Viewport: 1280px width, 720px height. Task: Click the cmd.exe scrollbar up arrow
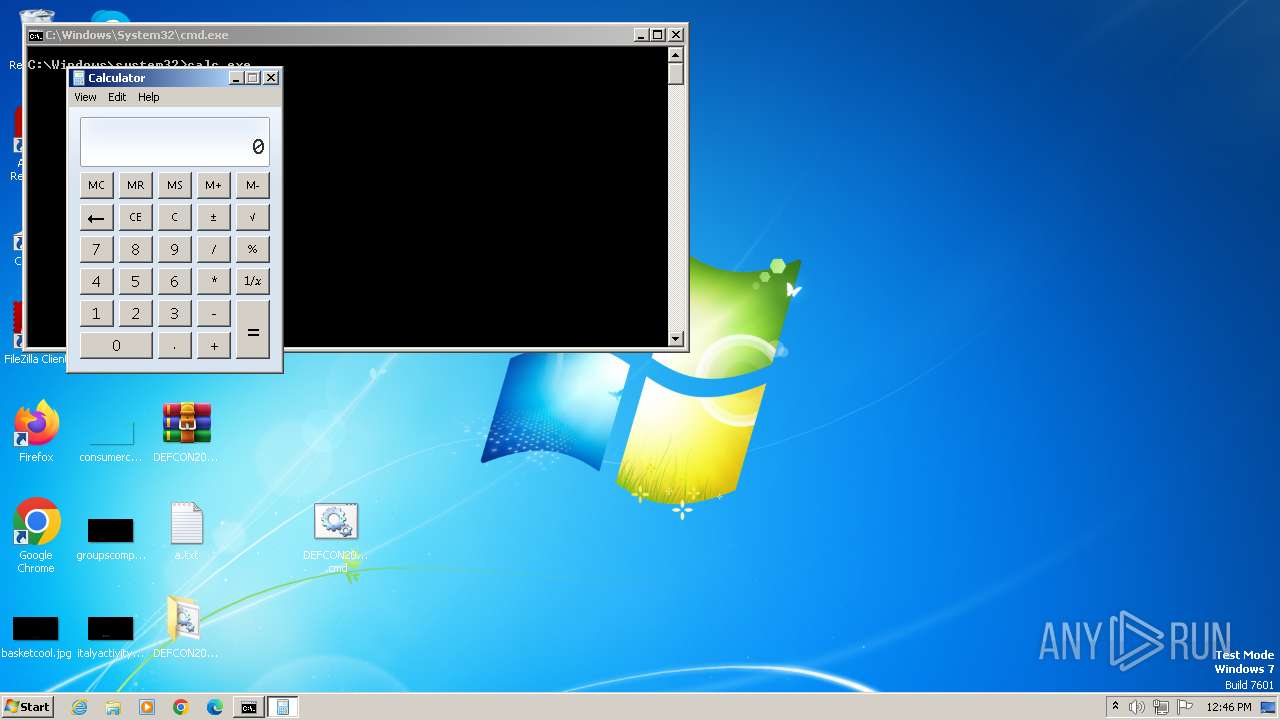676,55
